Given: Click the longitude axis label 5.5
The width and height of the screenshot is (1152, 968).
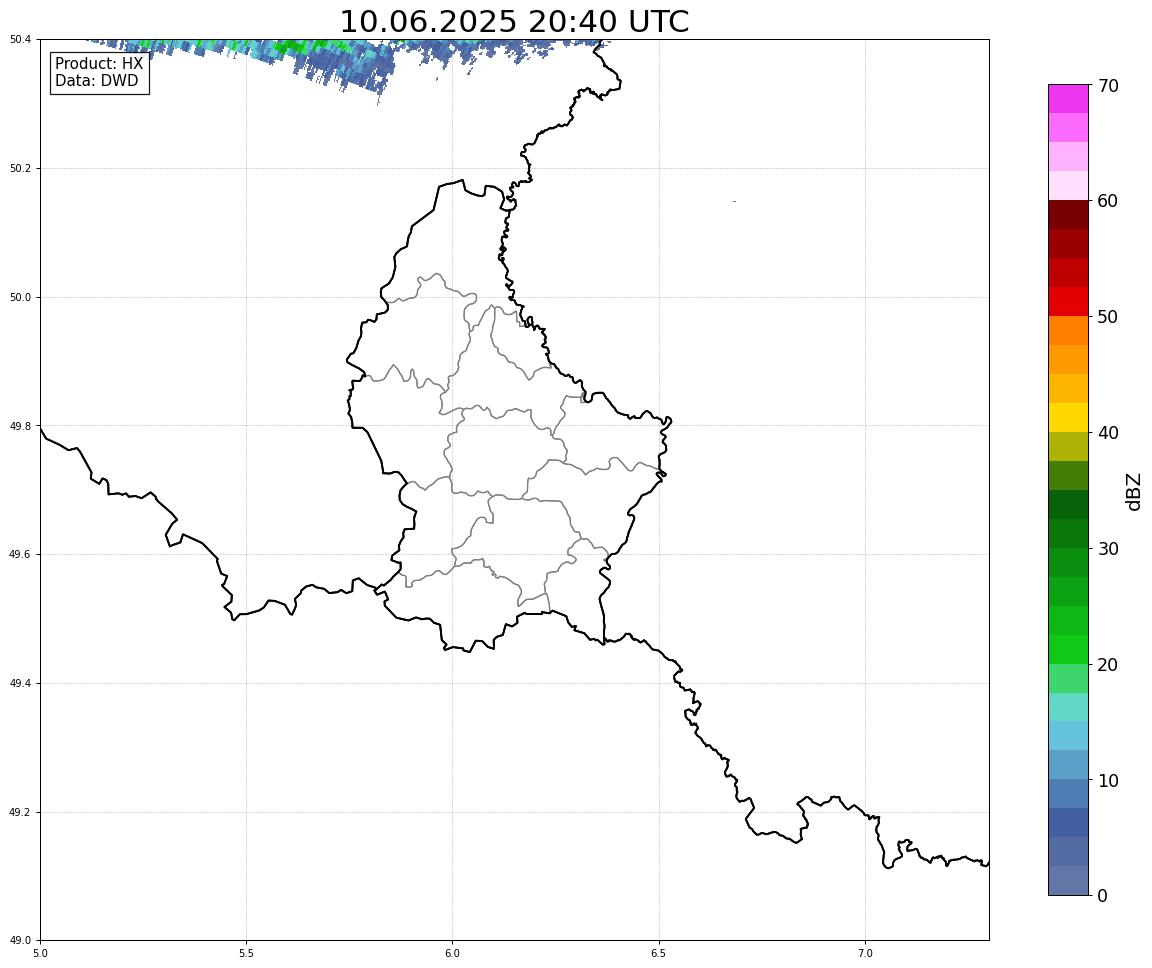Looking at the screenshot, I should [x=246, y=953].
